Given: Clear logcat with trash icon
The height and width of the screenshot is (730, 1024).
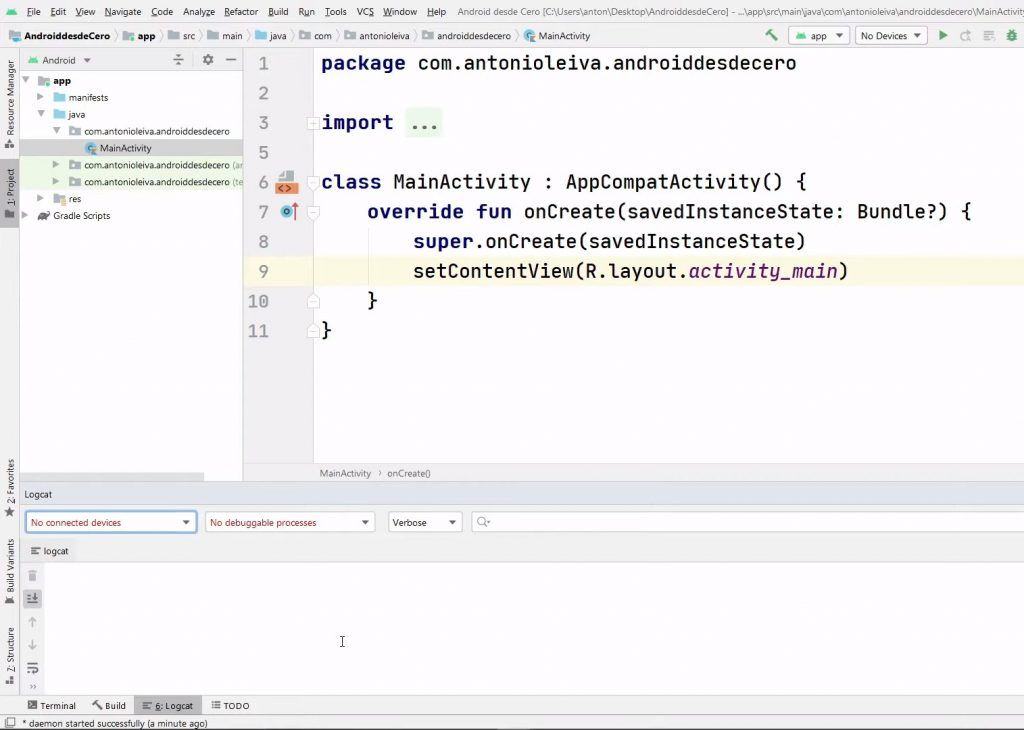Looking at the screenshot, I should click(32, 575).
